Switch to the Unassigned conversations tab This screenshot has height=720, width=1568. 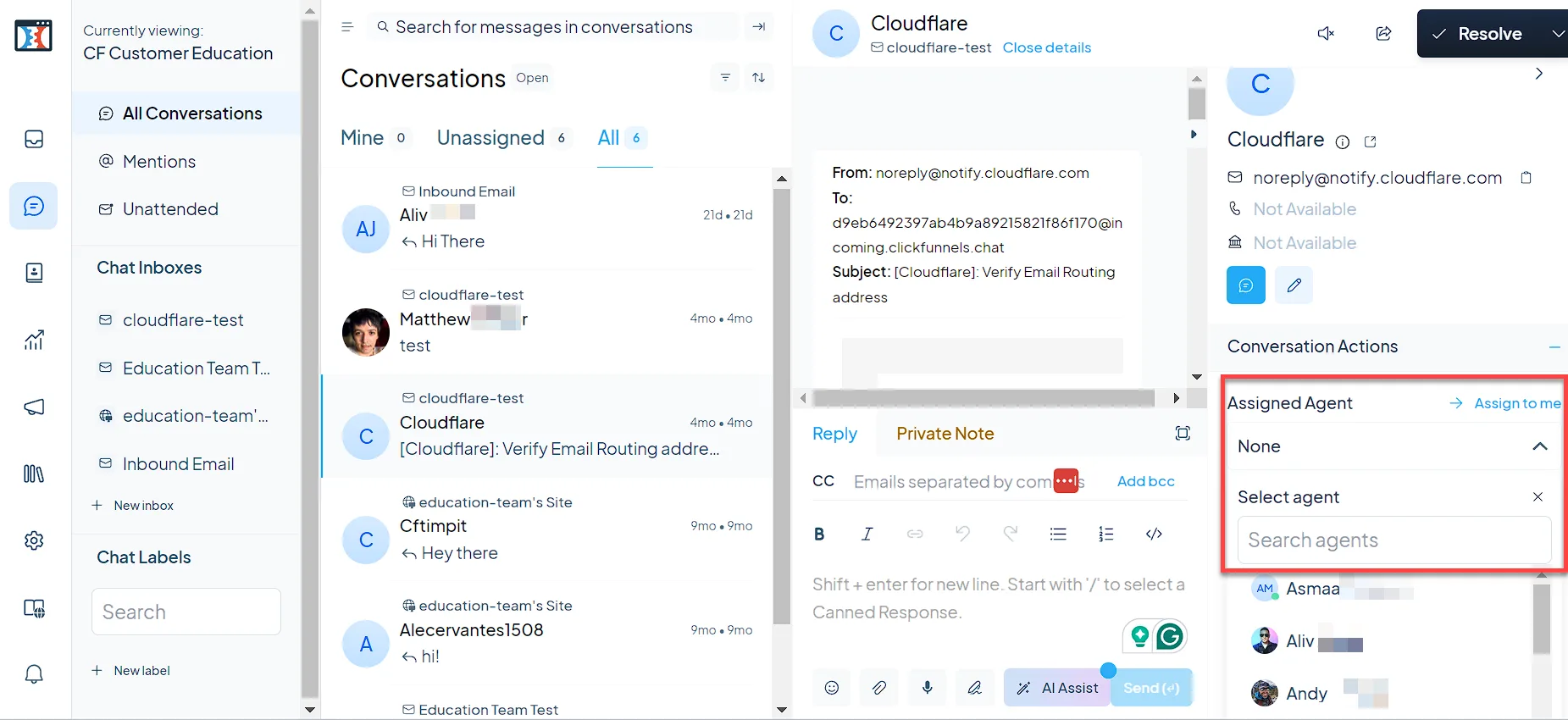[x=505, y=137]
